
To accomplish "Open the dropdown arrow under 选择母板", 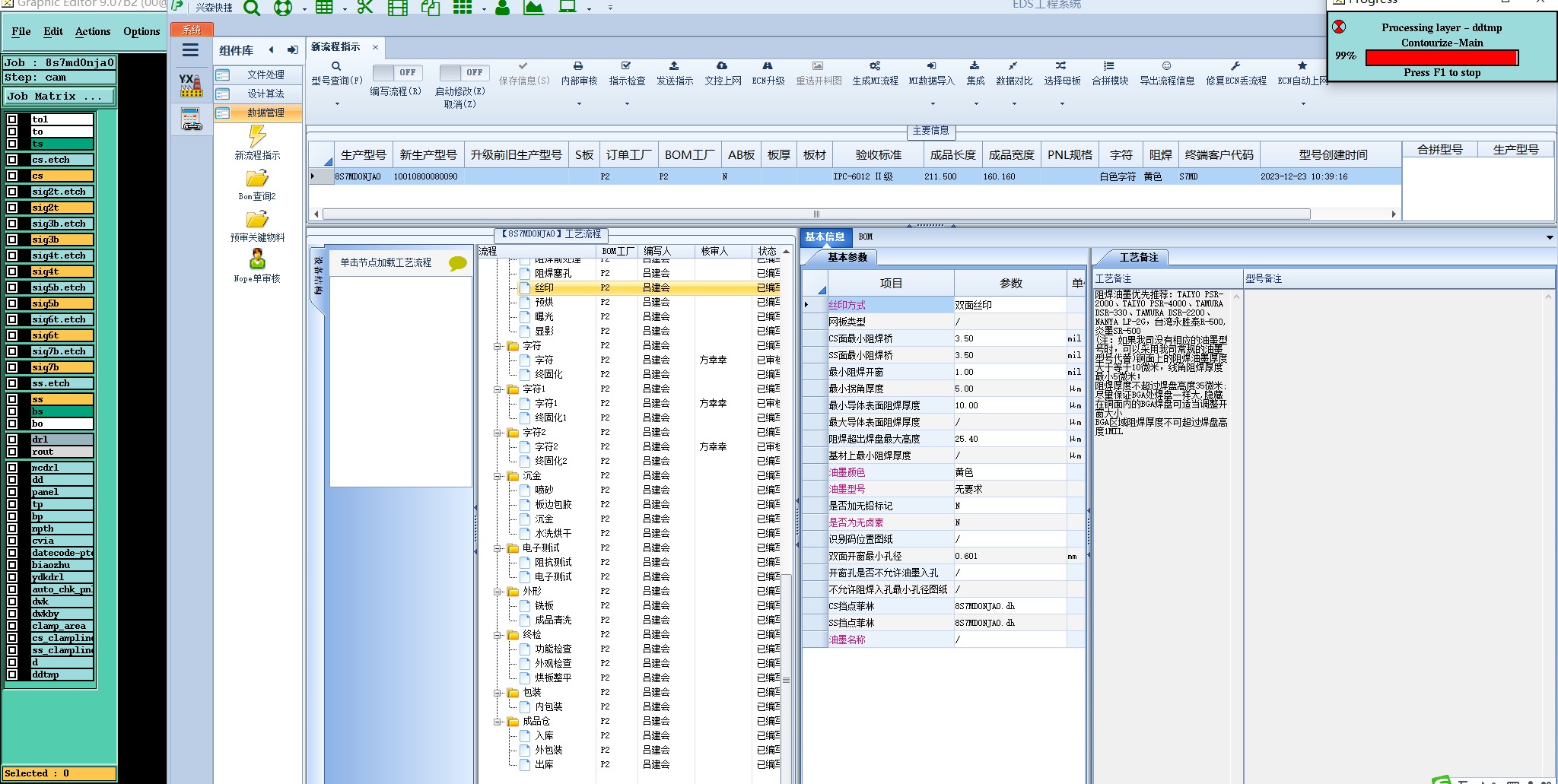I will tap(1062, 104).
